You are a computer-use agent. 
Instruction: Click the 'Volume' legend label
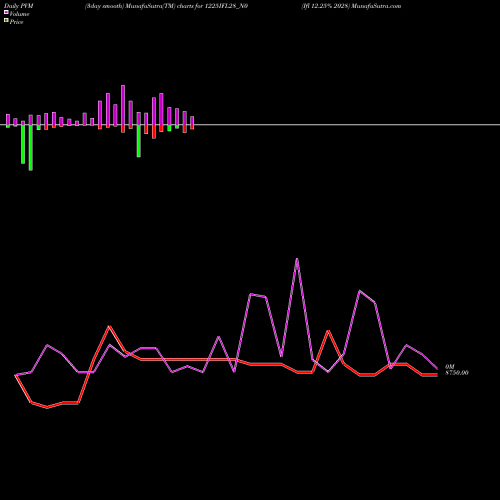(x=19, y=14)
